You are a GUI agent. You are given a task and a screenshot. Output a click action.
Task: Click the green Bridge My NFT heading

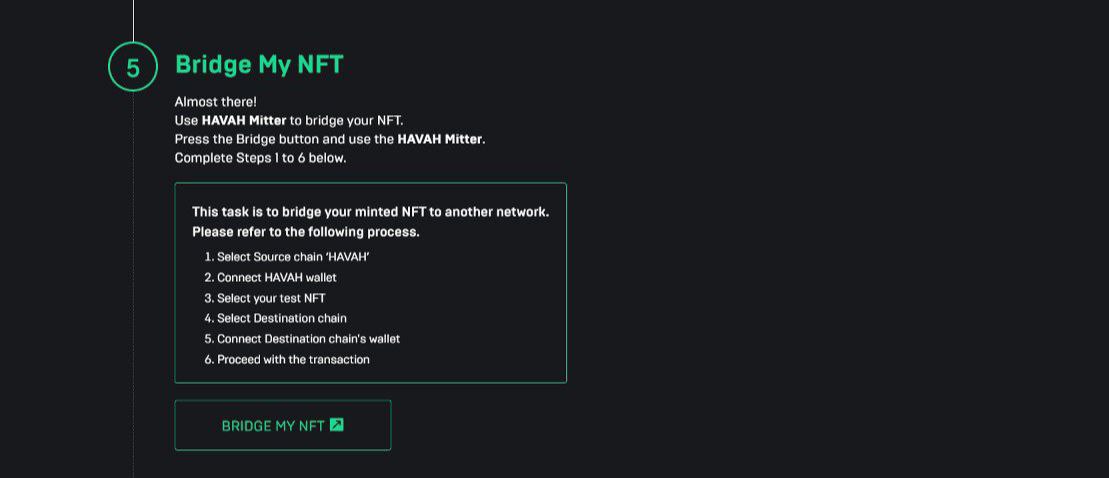click(259, 64)
